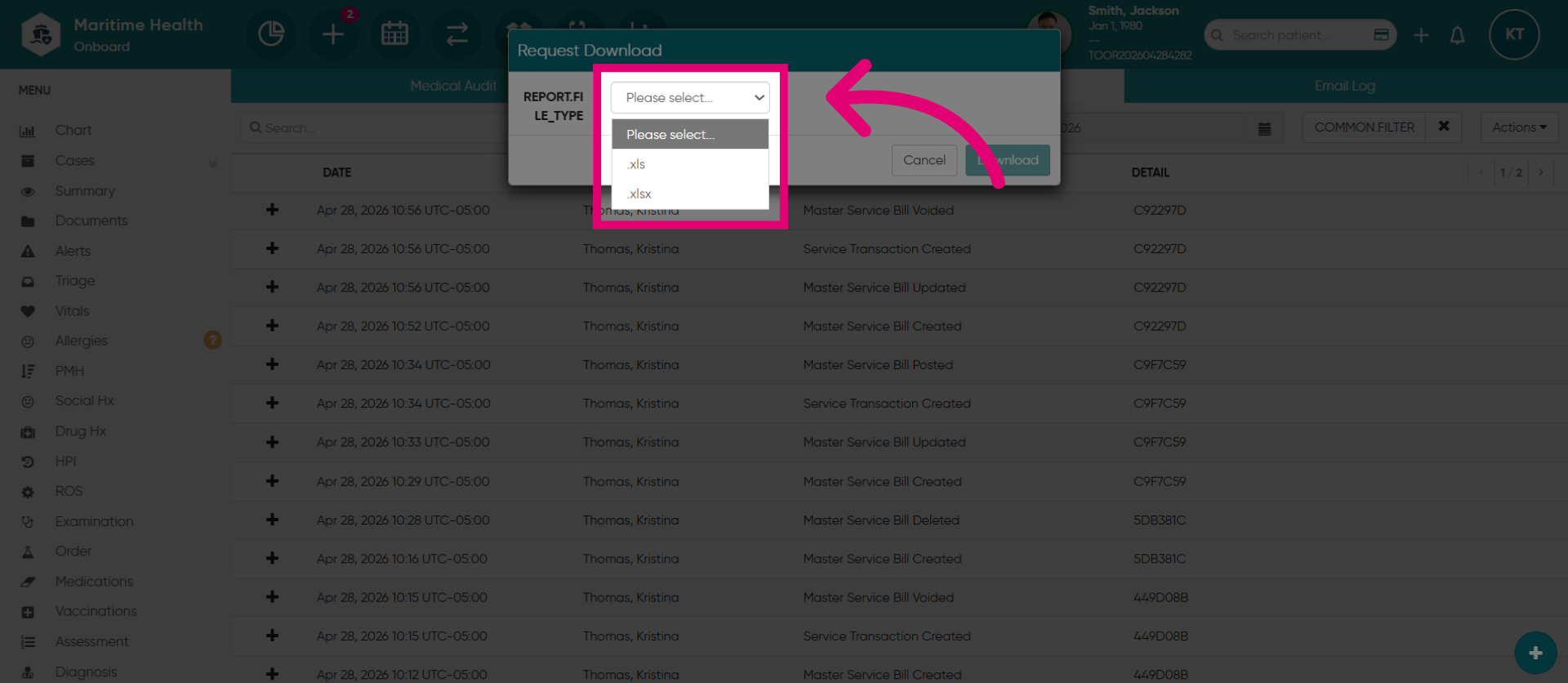
Task: Open Allergies in the sidebar
Action: (x=82, y=341)
